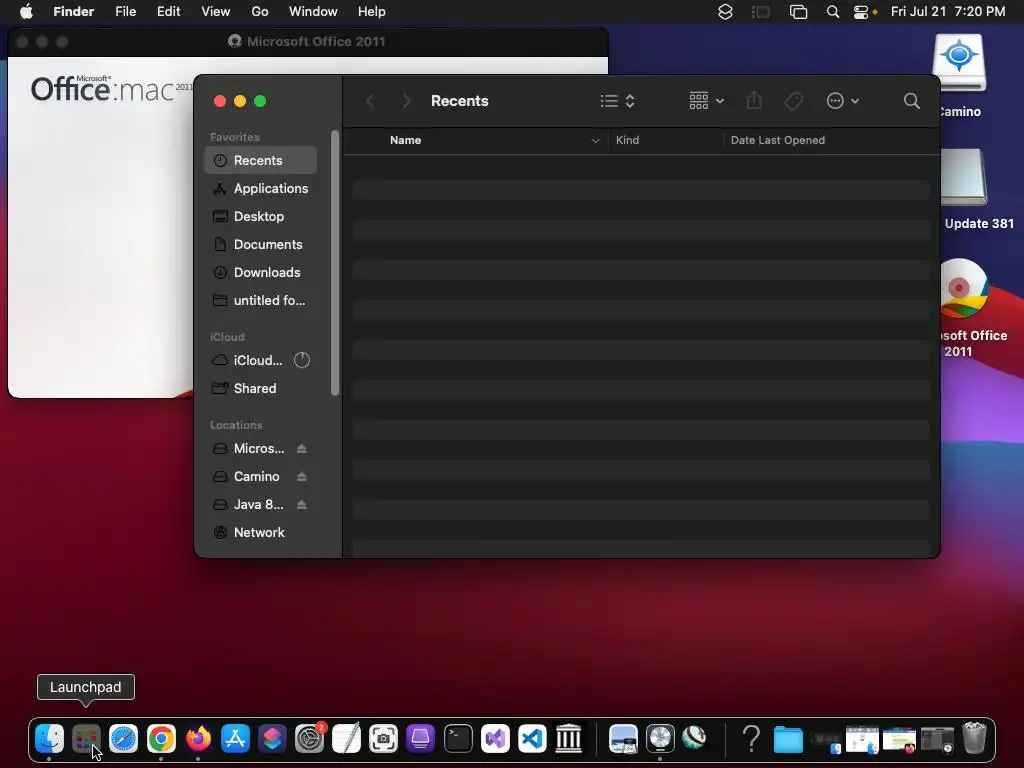The image size is (1024, 768).
Task: Sort by Kind column
Action: tap(628, 140)
